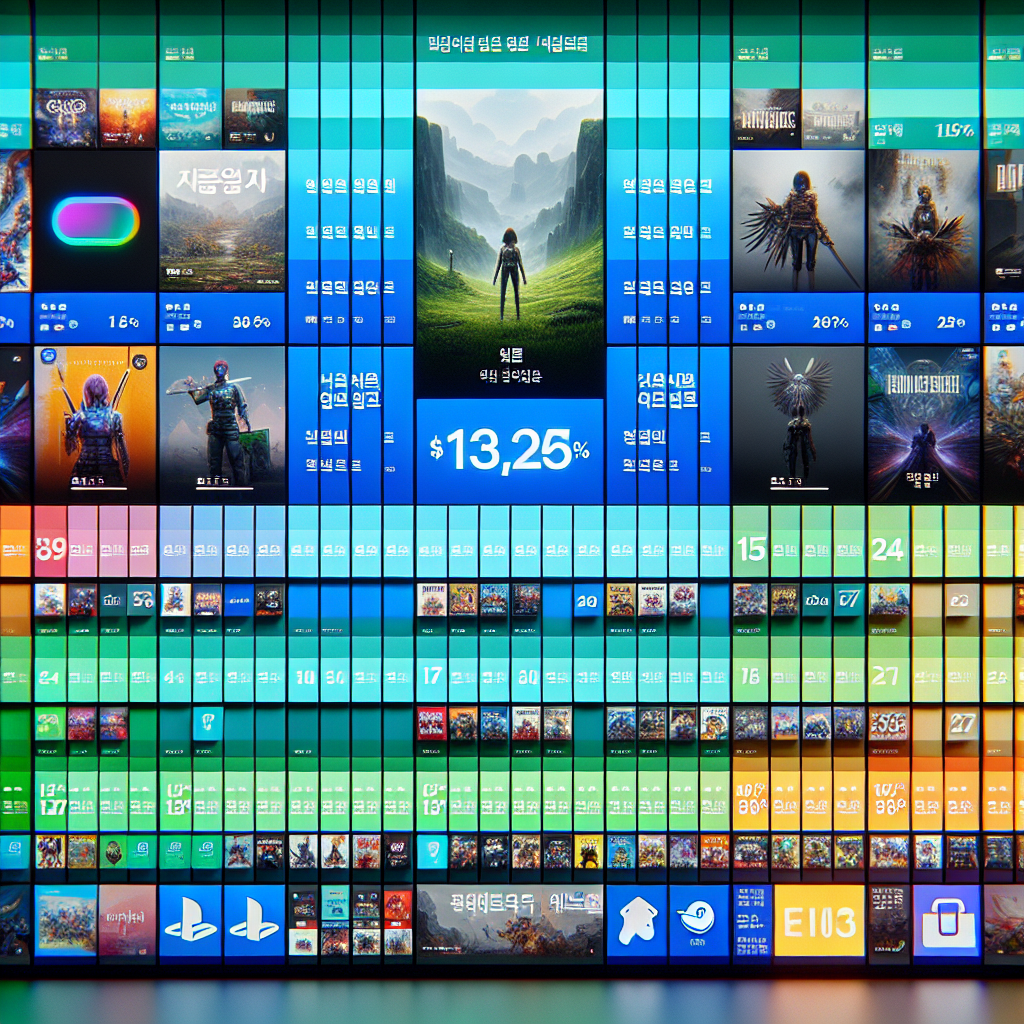This screenshot has width=1024, height=1024.
Task: Select the beige embossed 20 tile
Action: coord(961,600)
